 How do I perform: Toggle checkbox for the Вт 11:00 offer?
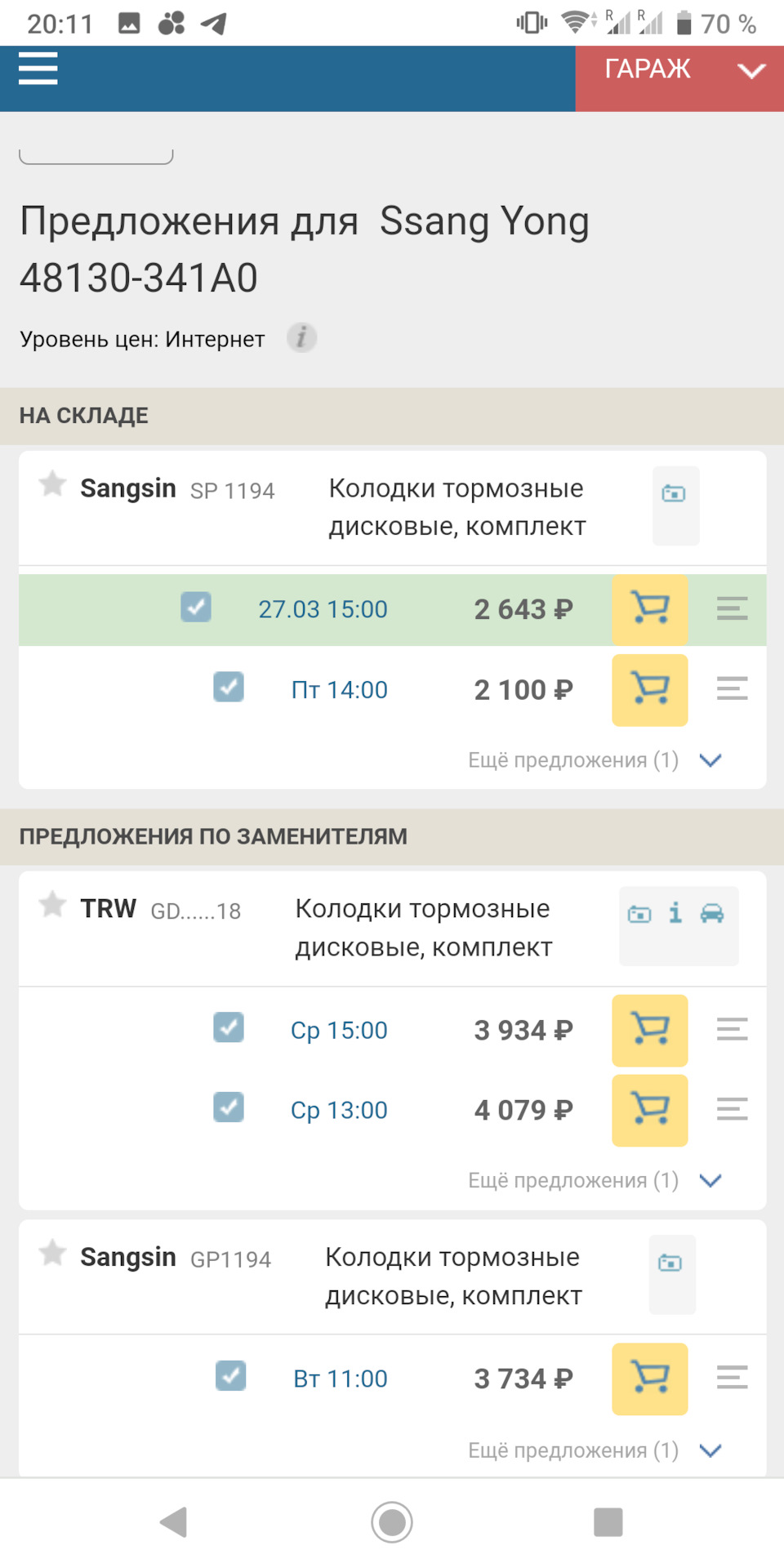(x=231, y=1376)
